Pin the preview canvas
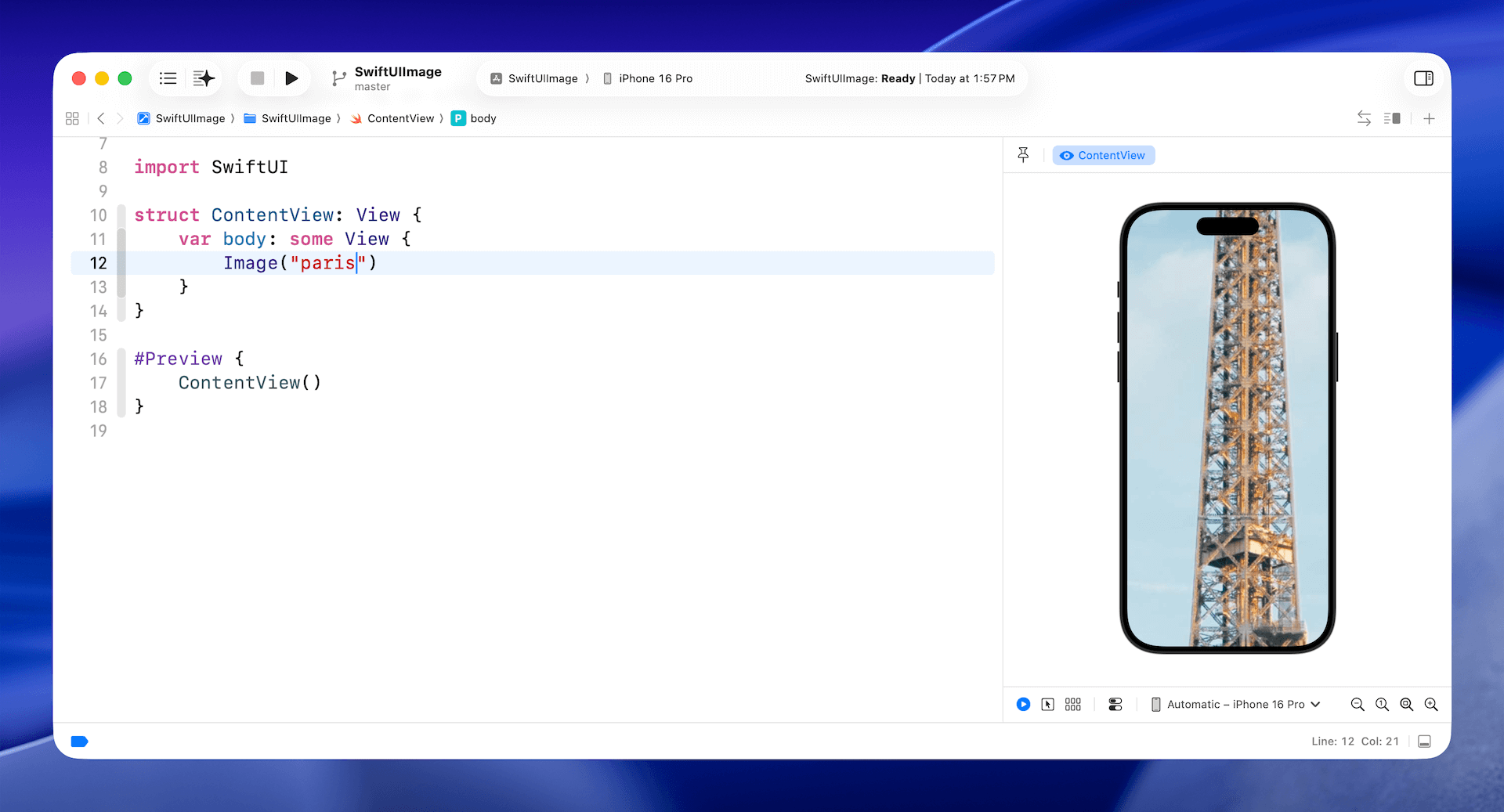 1023,155
